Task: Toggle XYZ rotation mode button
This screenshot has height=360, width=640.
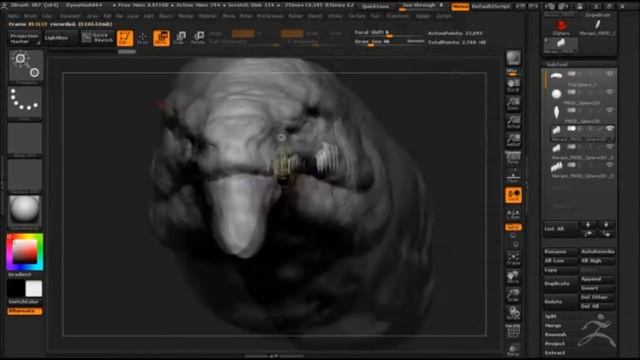Action: point(513,227)
